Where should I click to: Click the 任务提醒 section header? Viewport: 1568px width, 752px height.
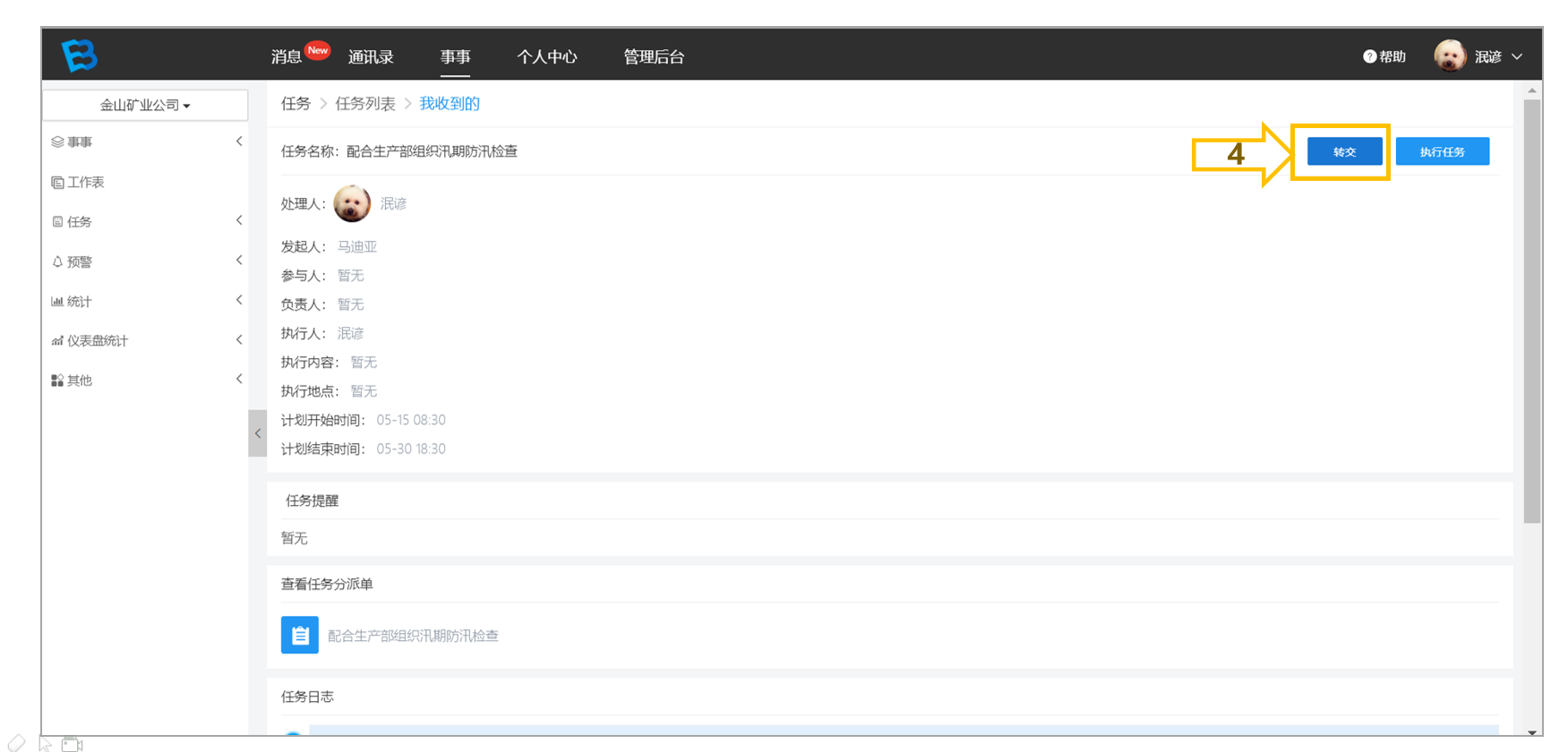coord(312,500)
